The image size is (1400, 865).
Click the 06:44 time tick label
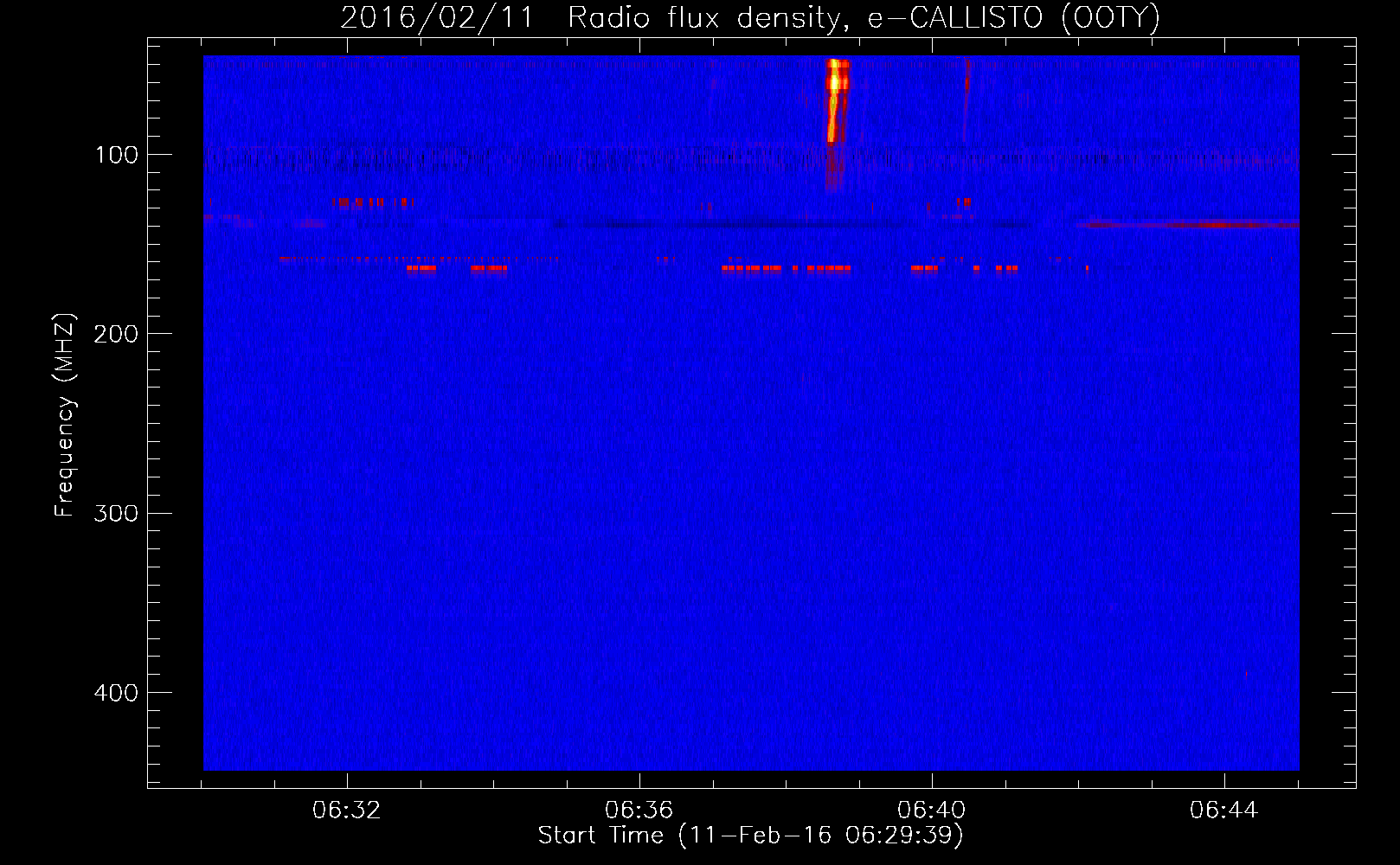(1224, 811)
